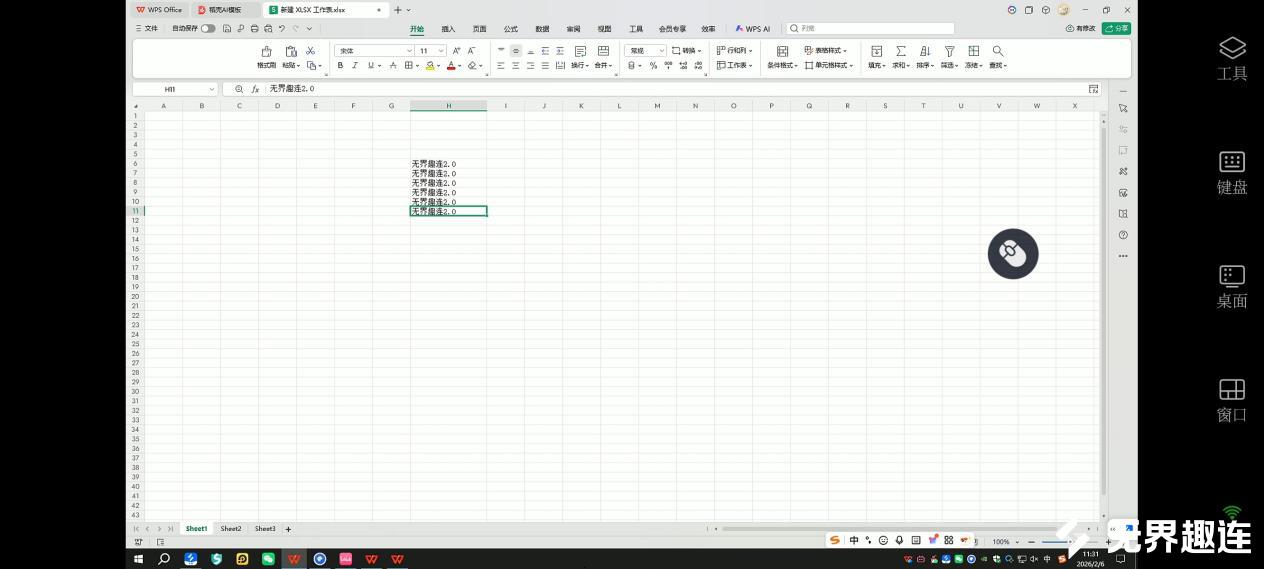The height and width of the screenshot is (569, 1264).
Task: Click the Save icon in quick toolbar
Action: [x=228, y=29]
